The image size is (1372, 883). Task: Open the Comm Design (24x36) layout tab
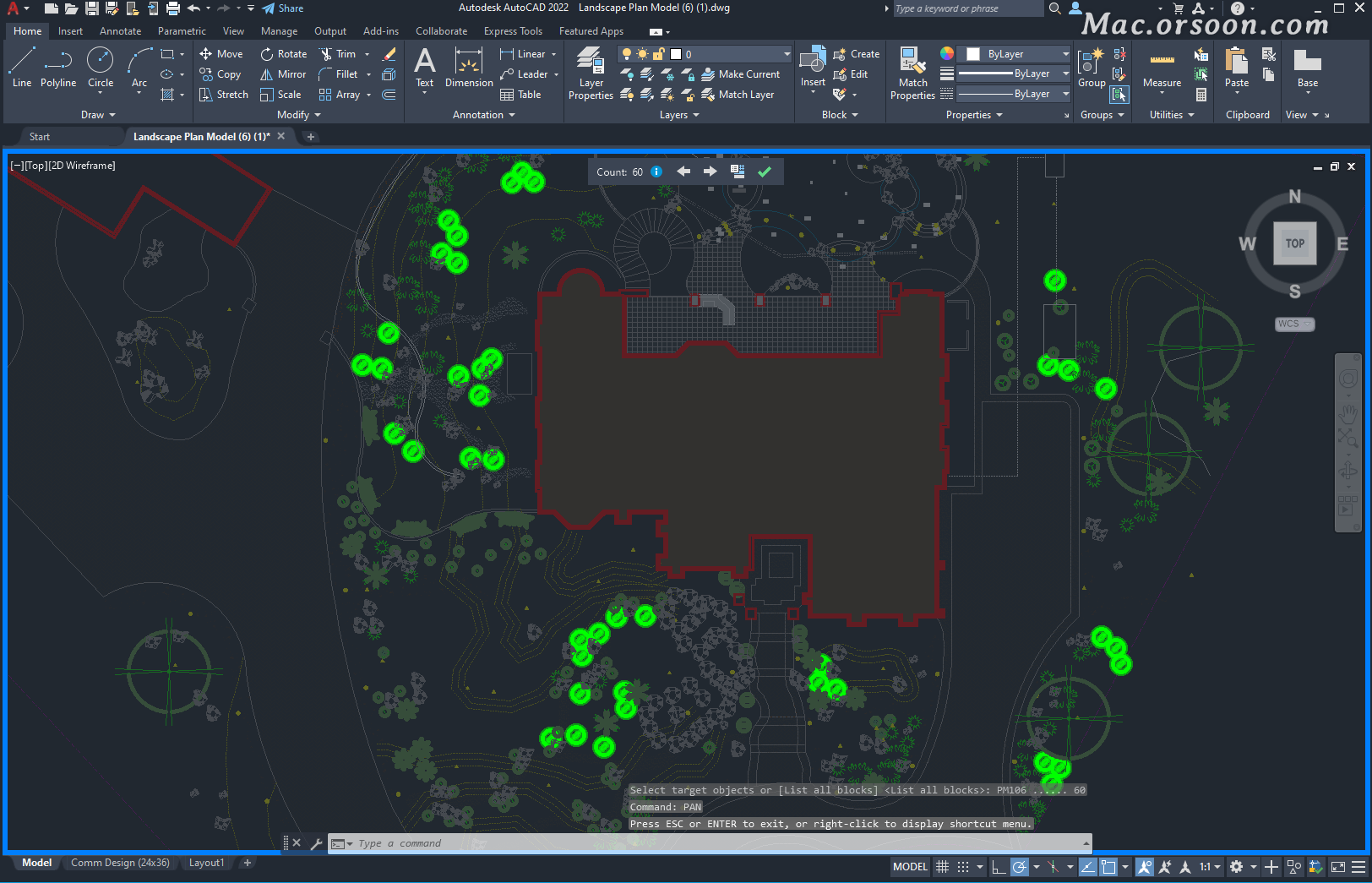point(120,863)
